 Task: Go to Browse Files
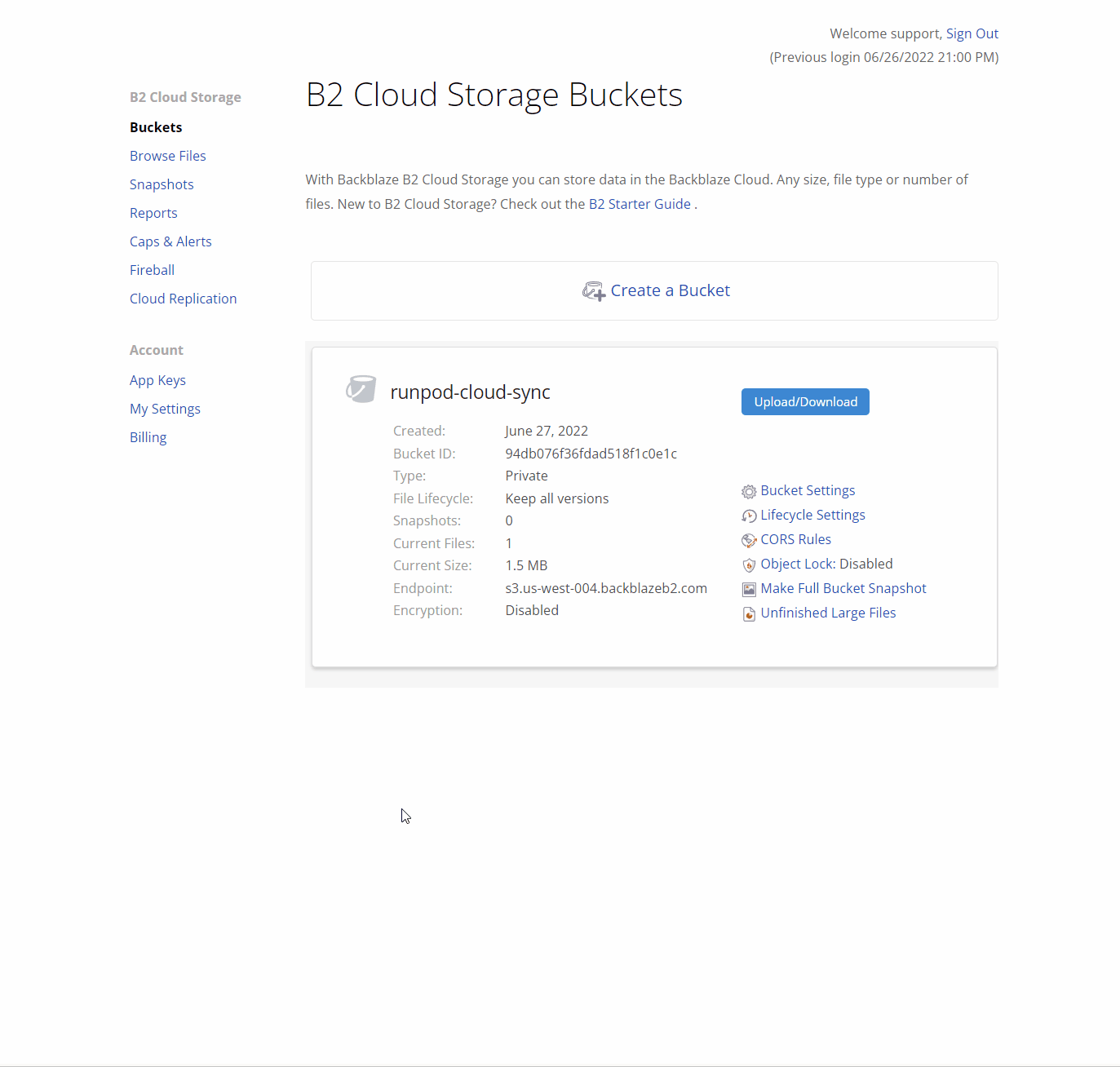(x=167, y=156)
